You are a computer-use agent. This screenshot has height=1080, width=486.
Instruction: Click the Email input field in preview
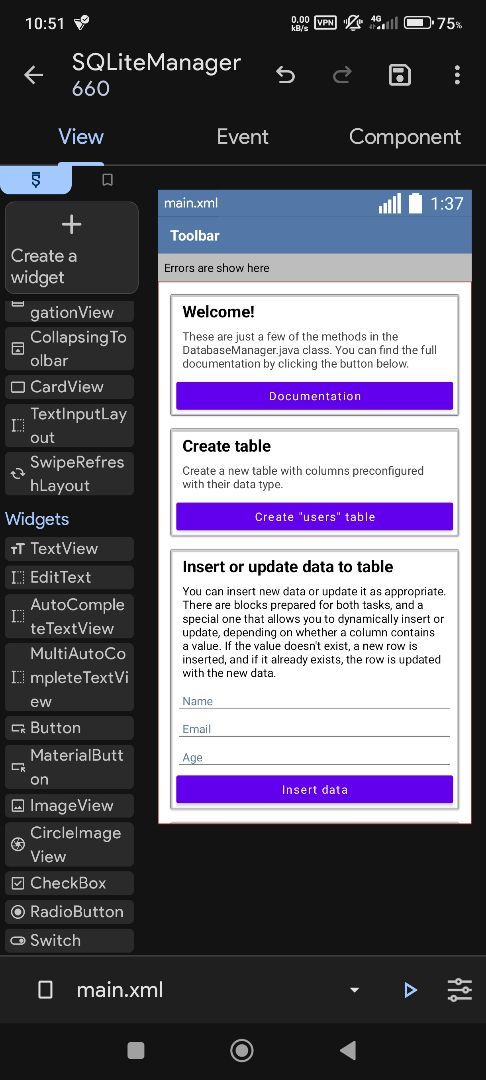[315, 729]
